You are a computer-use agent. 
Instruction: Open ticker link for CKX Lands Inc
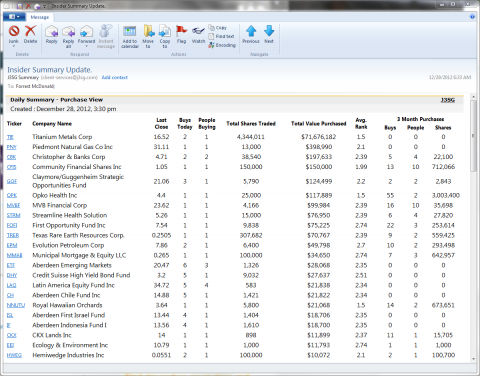coord(12,335)
